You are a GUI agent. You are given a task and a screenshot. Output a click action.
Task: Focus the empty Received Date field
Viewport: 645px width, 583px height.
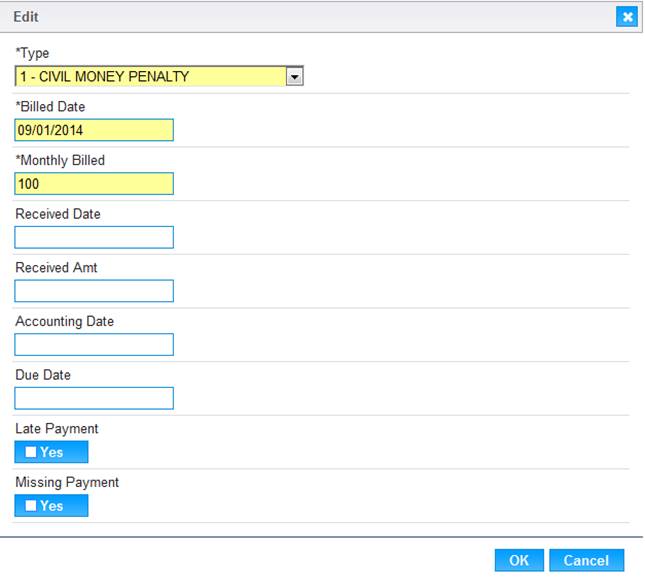pos(94,237)
